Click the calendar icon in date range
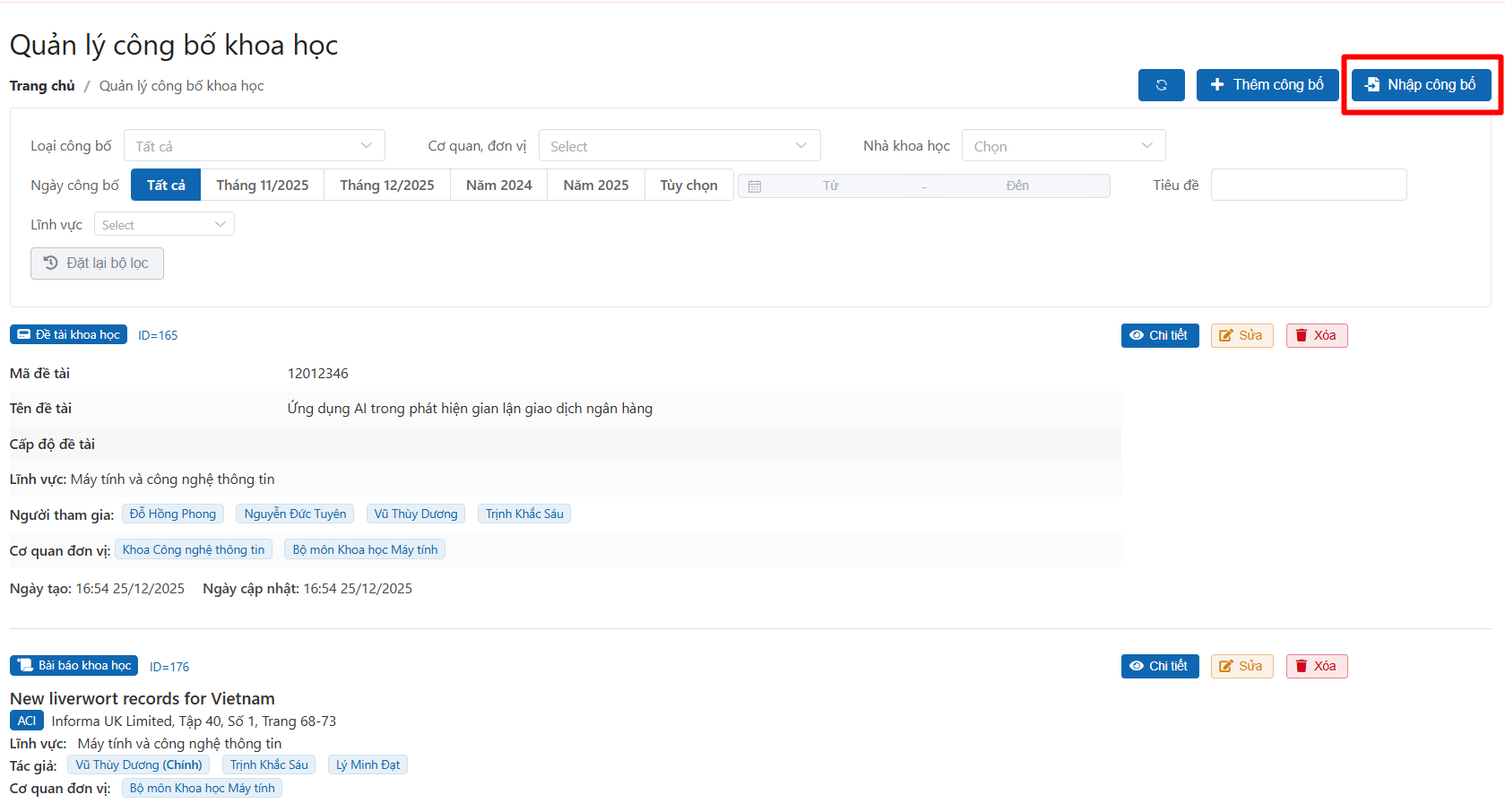Viewport: 1505px width, 812px height. click(755, 186)
